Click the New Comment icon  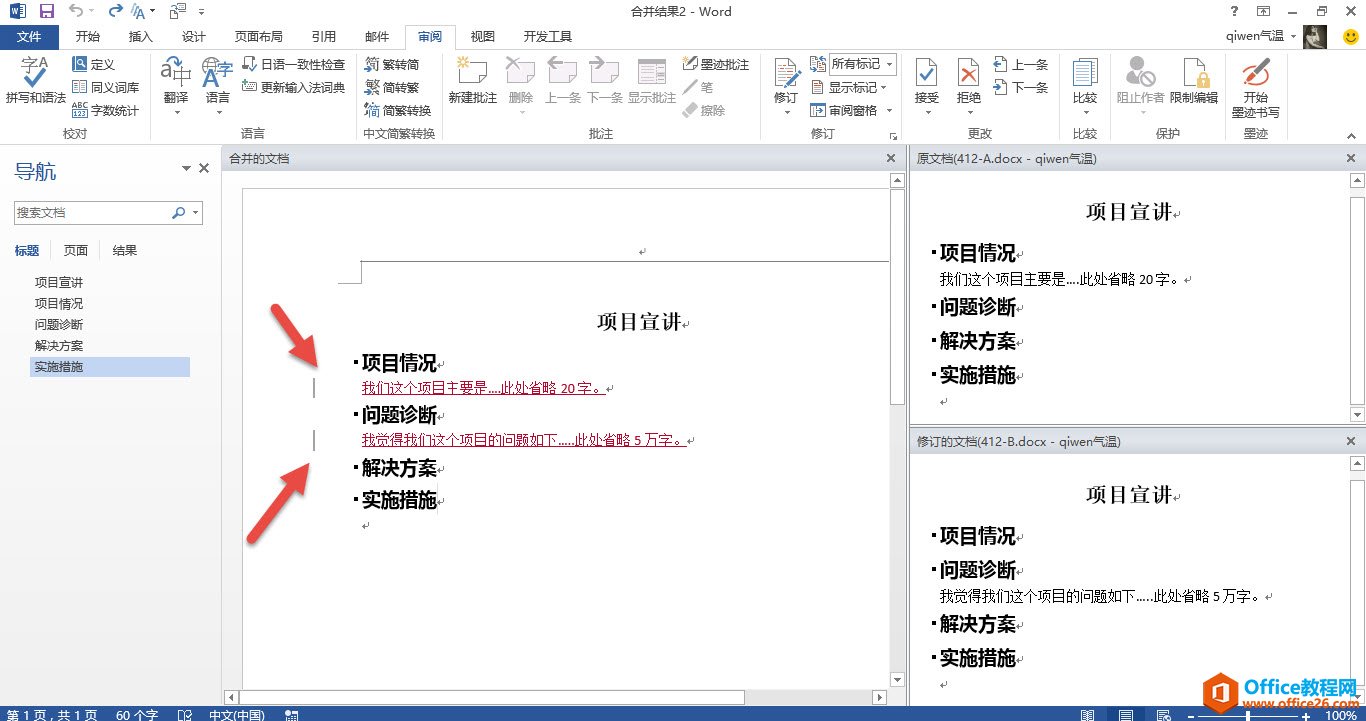(x=472, y=80)
